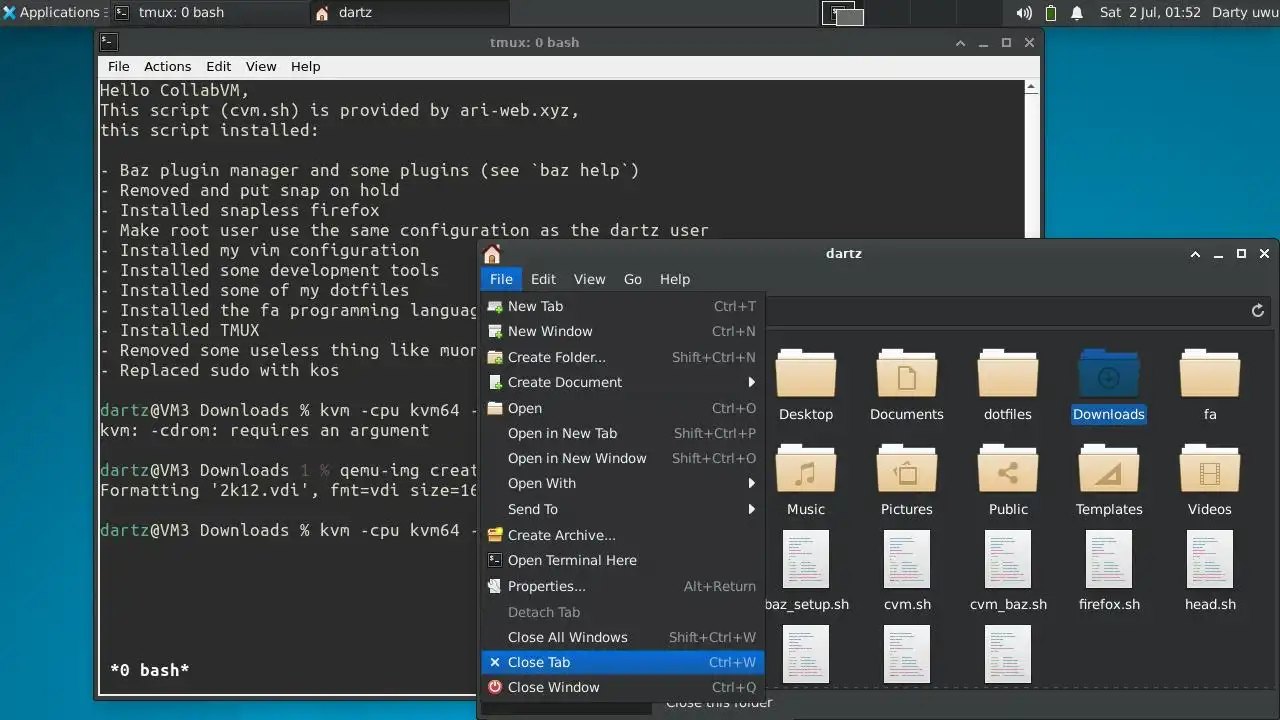This screenshot has height=720, width=1280.
Task: Select the firefox.sh script file icon
Action: pyautogui.click(x=1109, y=559)
